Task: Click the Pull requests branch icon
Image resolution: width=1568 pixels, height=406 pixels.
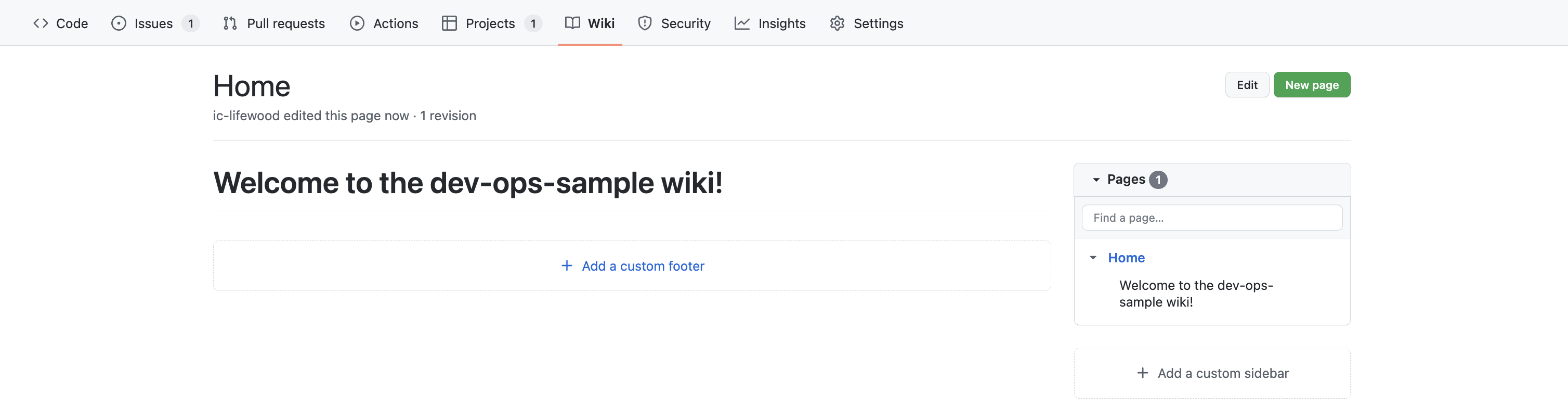Action: 229,23
